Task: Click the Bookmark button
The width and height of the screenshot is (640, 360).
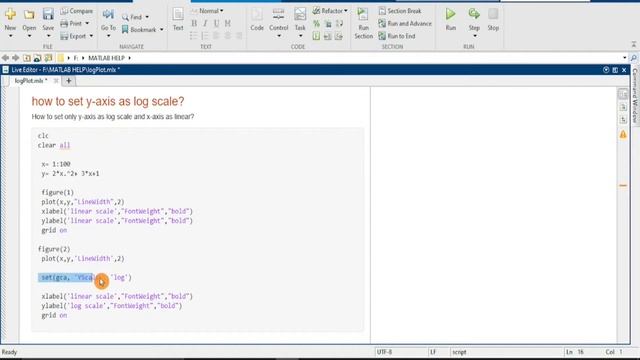Action: click(139, 29)
